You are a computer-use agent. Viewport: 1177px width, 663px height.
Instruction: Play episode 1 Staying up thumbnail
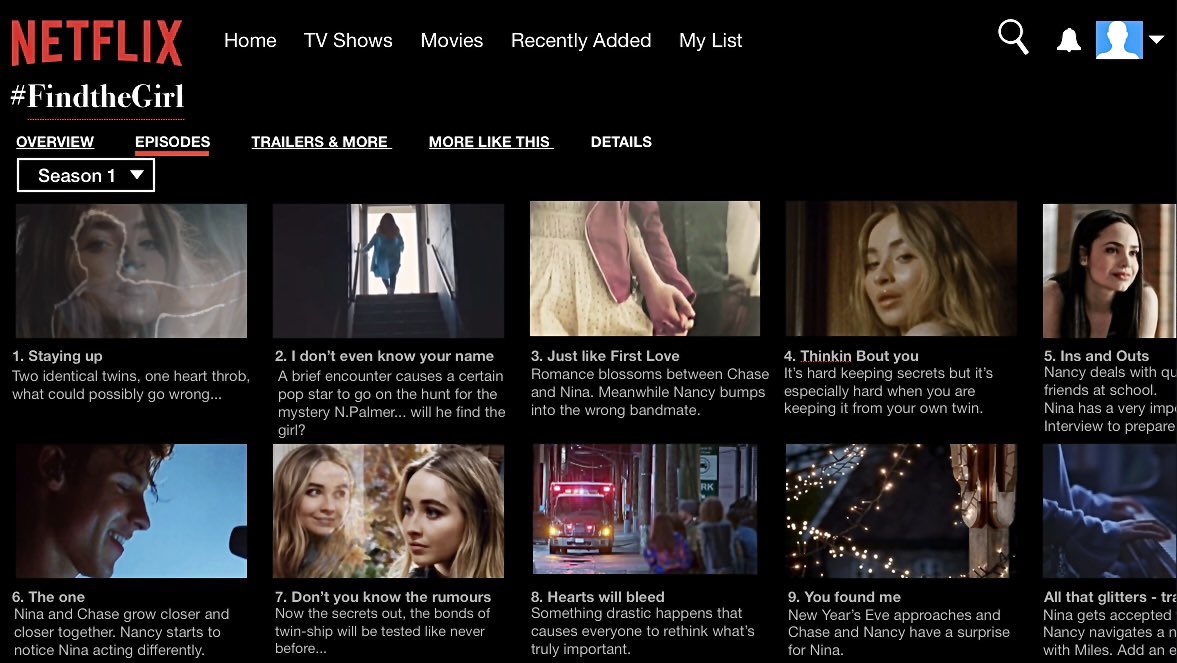click(x=131, y=270)
